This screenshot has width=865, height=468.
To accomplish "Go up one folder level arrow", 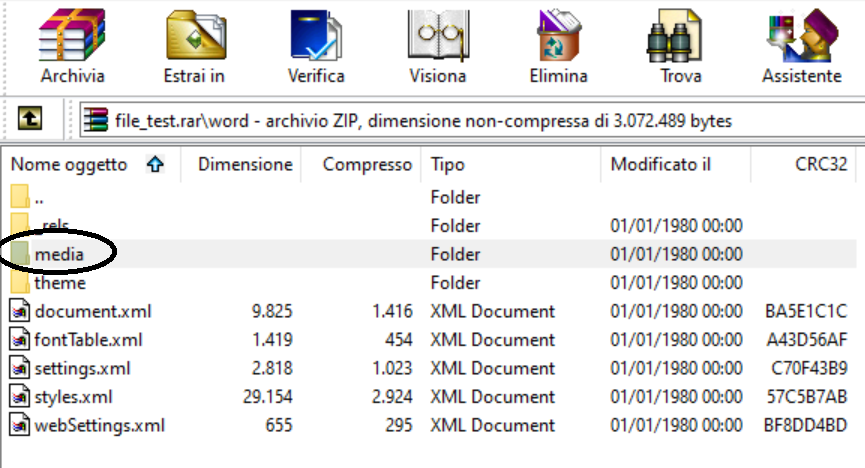I will (x=30, y=118).
